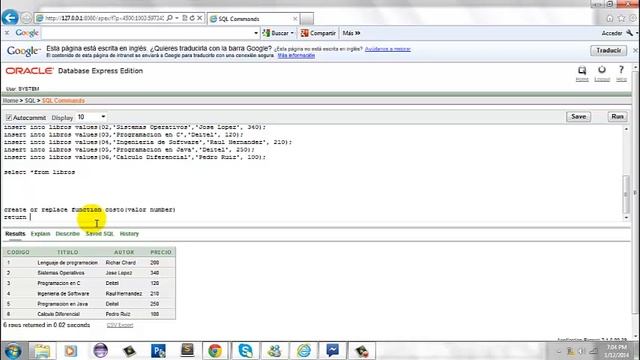Go back with the browser back arrow

tap(10, 18)
